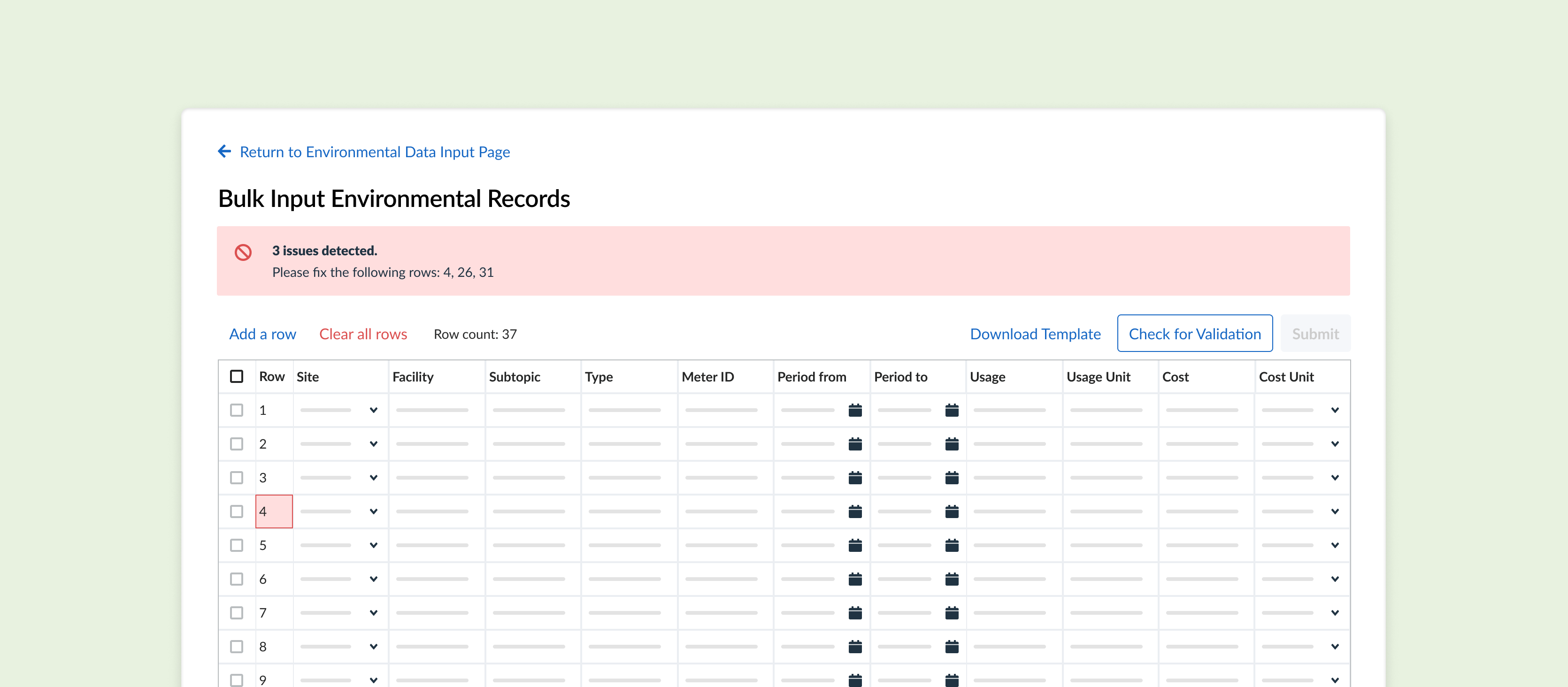This screenshot has width=1568, height=687.
Task: Click the back arrow icon near the top
Action: click(x=224, y=151)
